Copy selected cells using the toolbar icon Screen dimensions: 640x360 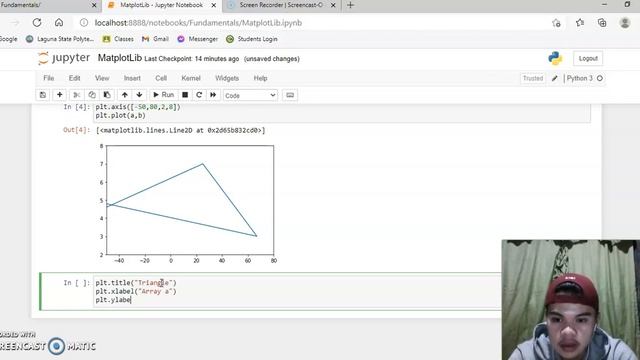(92, 95)
